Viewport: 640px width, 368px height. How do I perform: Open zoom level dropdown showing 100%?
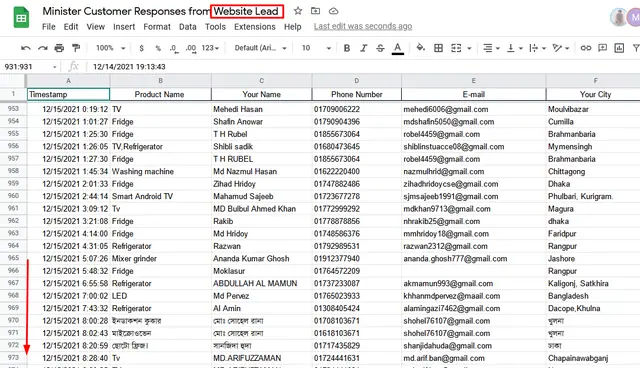[x=110, y=48]
